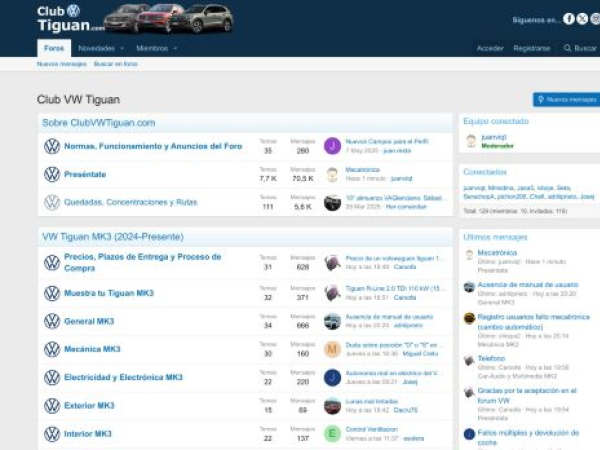Screen dimensions: 600x450
Task: Click the VW icon beside Exterior MK3
Action: (x=52, y=406)
